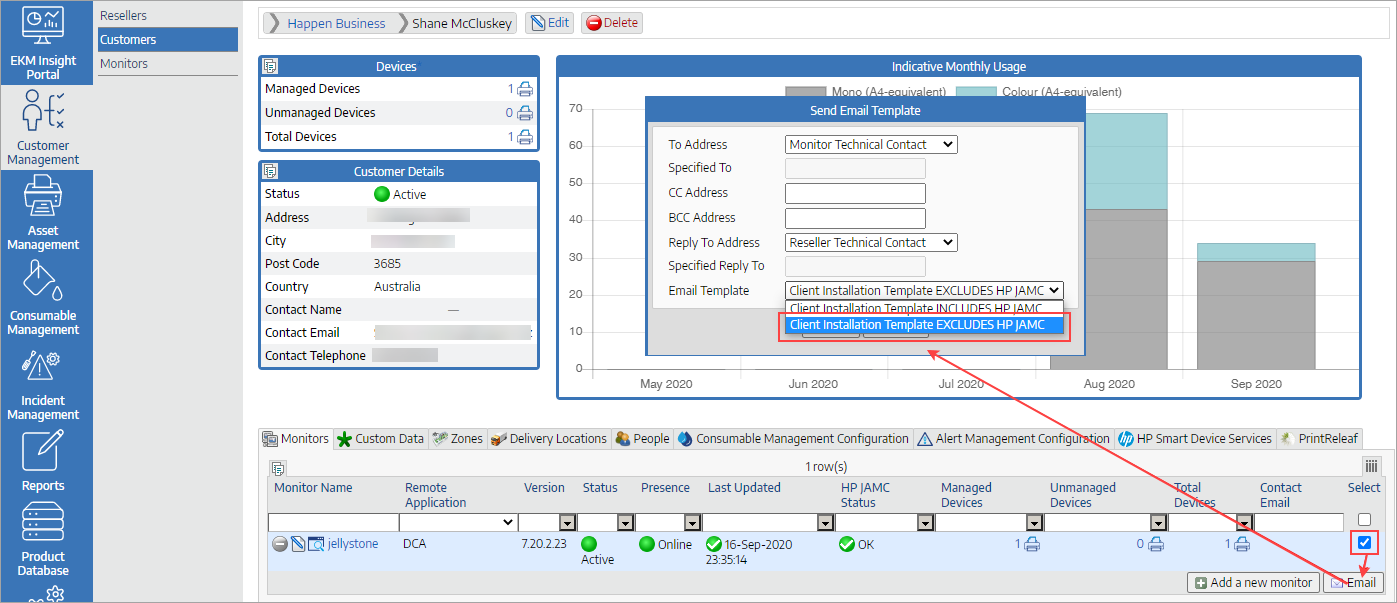Select the Monitors tab
Image resolution: width=1397 pixels, height=603 pixels.
tap(296, 439)
